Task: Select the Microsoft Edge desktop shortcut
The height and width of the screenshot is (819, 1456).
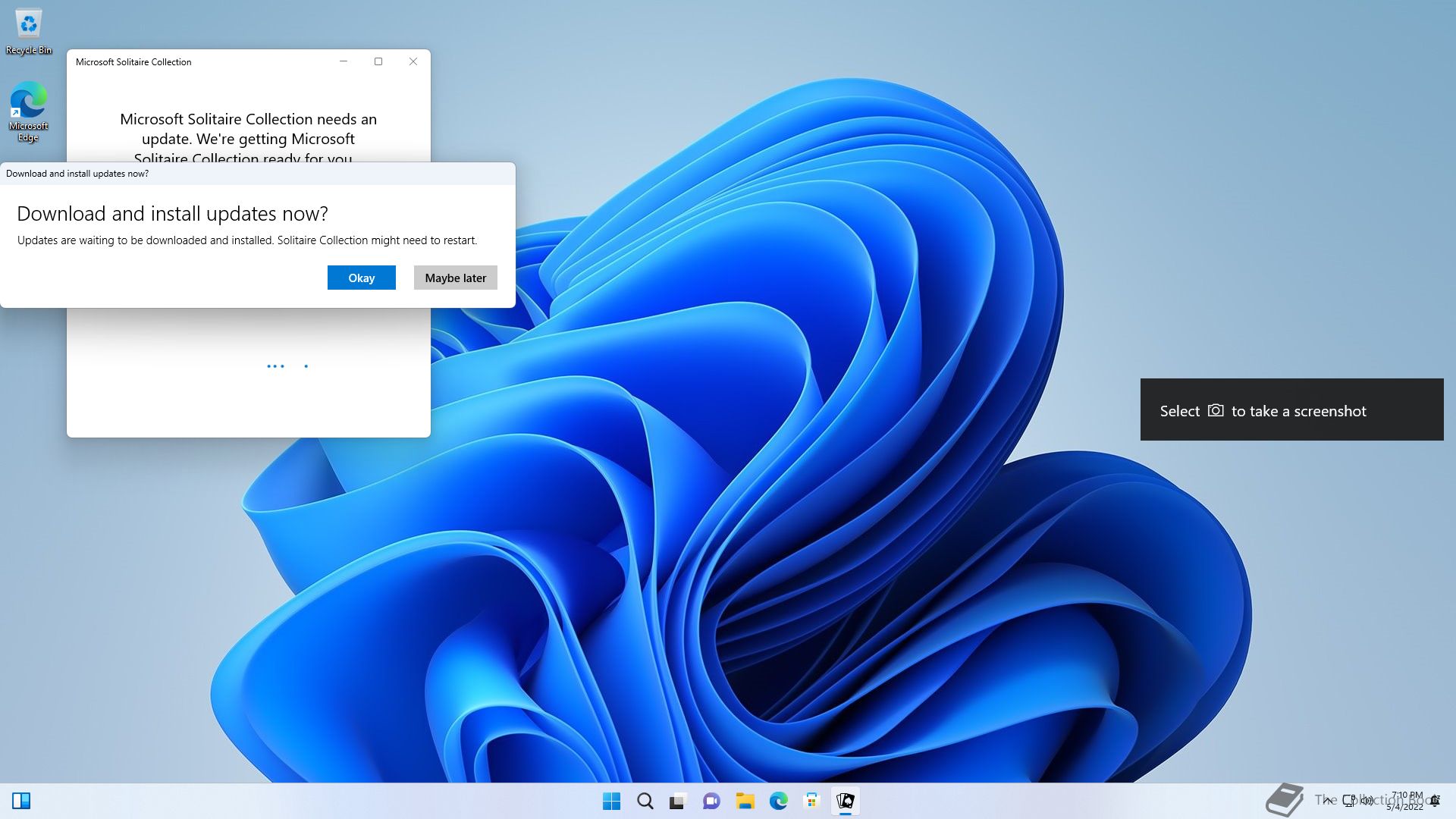Action: click(x=29, y=111)
